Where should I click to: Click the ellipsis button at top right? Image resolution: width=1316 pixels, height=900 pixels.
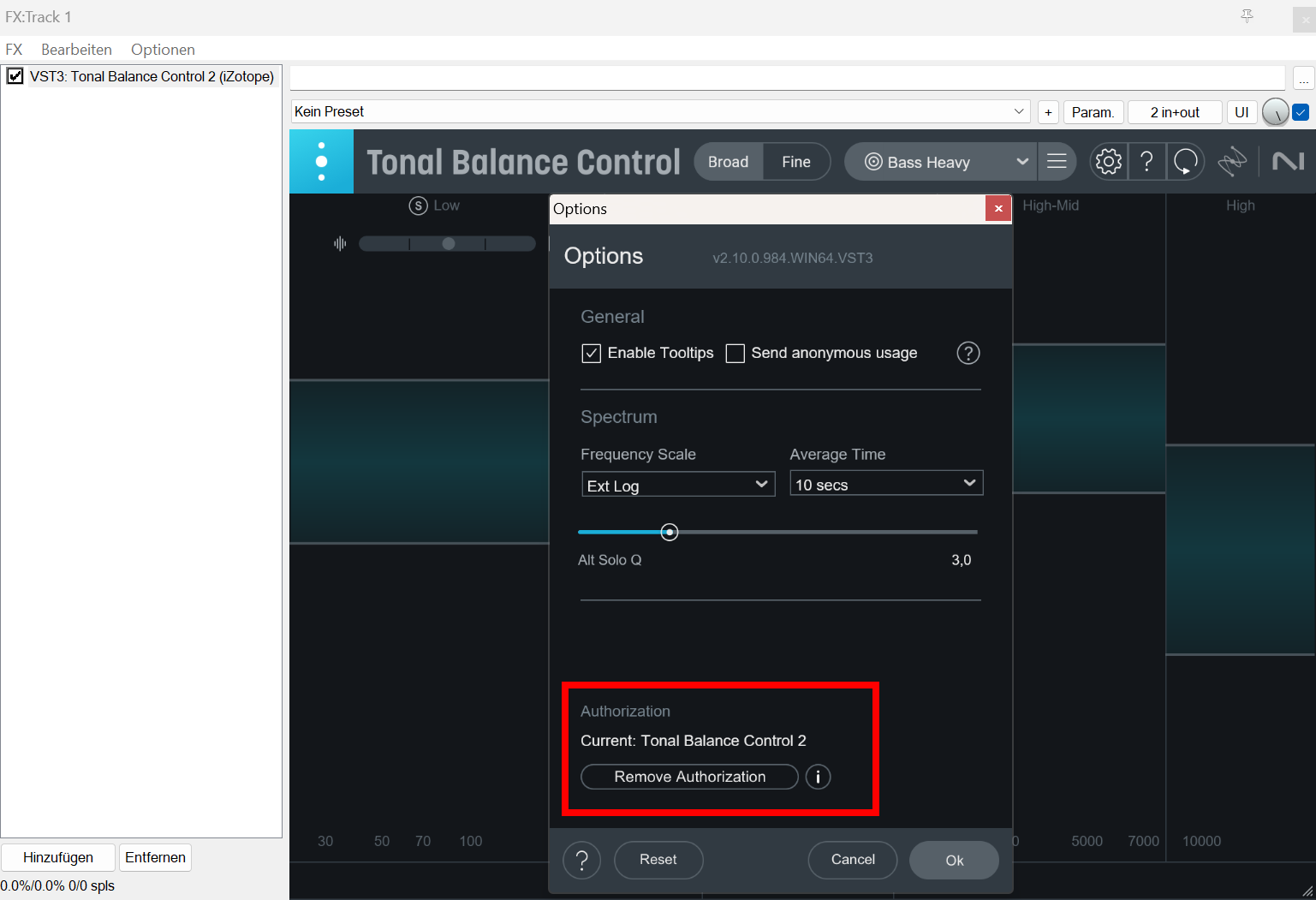point(1303,79)
